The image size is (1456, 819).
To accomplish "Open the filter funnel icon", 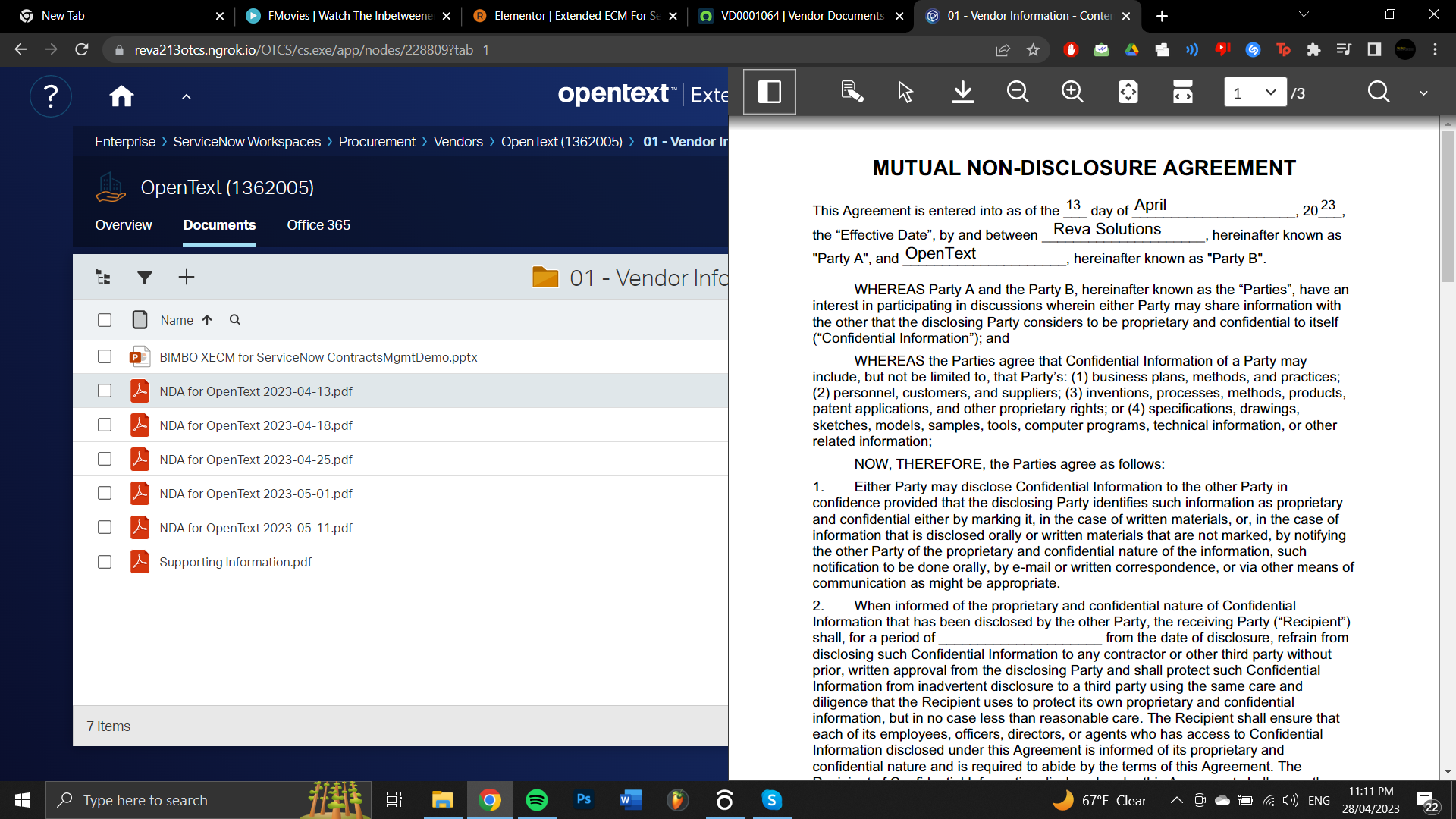I will click(x=145, y=278).
